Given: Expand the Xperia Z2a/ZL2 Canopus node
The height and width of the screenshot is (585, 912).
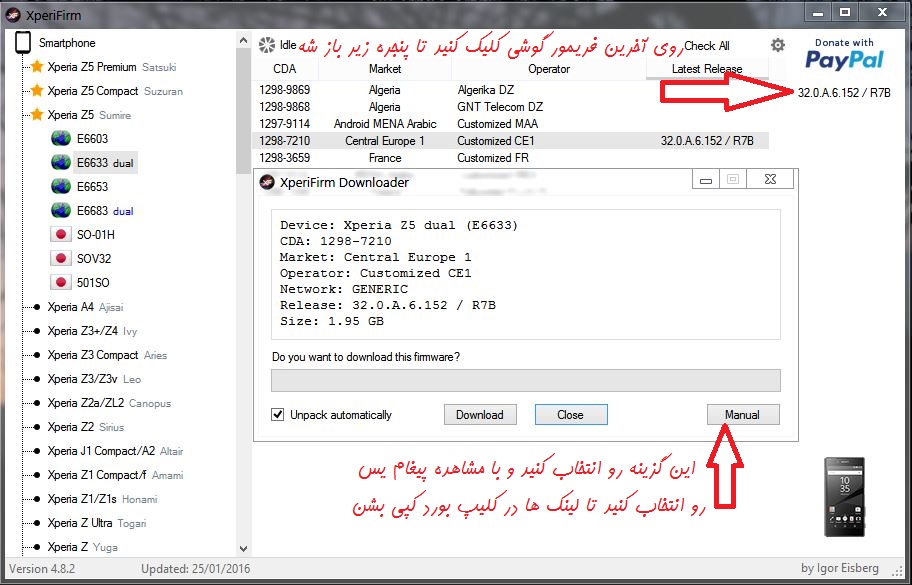Looking at the screenshot, I should tap(36, 402).
